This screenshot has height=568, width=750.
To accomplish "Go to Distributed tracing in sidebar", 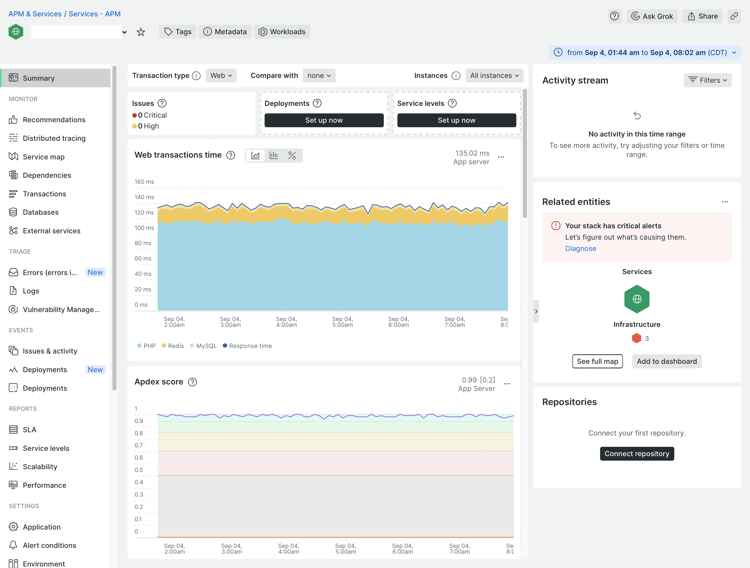I will [x=55, y=138].
